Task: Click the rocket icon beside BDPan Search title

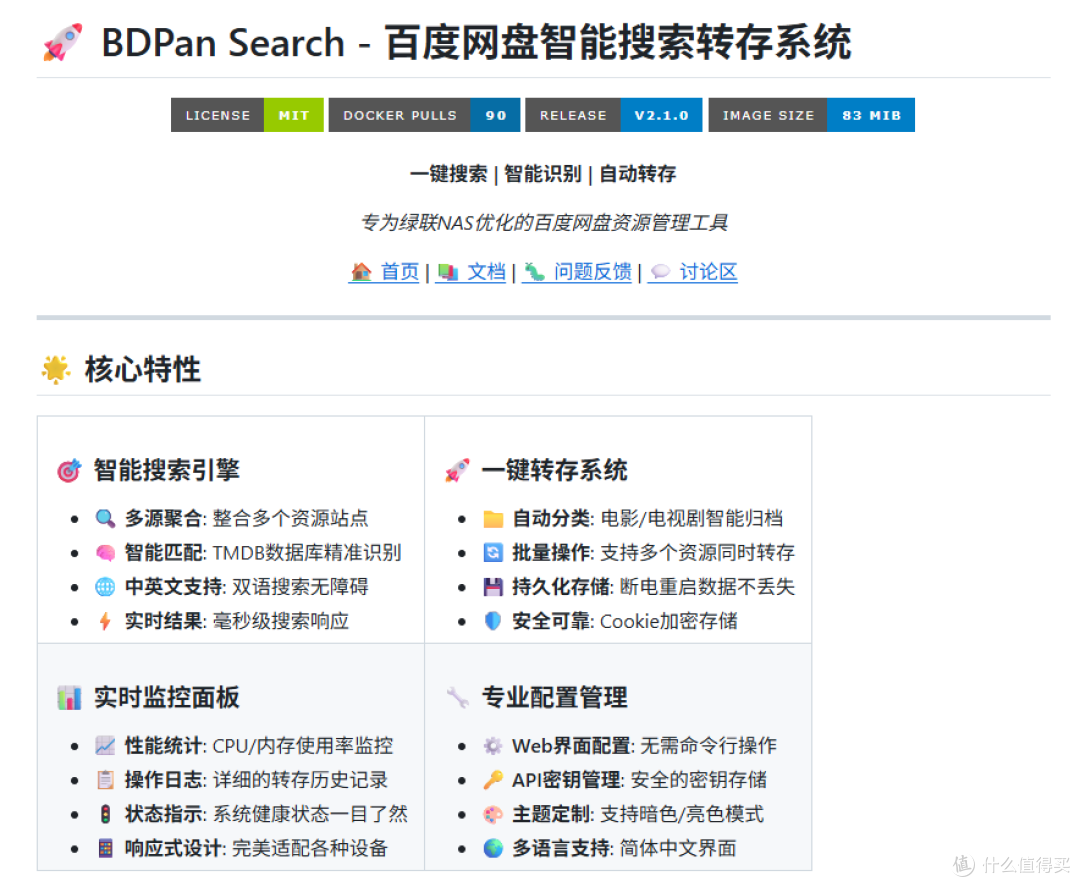Action: point(62,43)
